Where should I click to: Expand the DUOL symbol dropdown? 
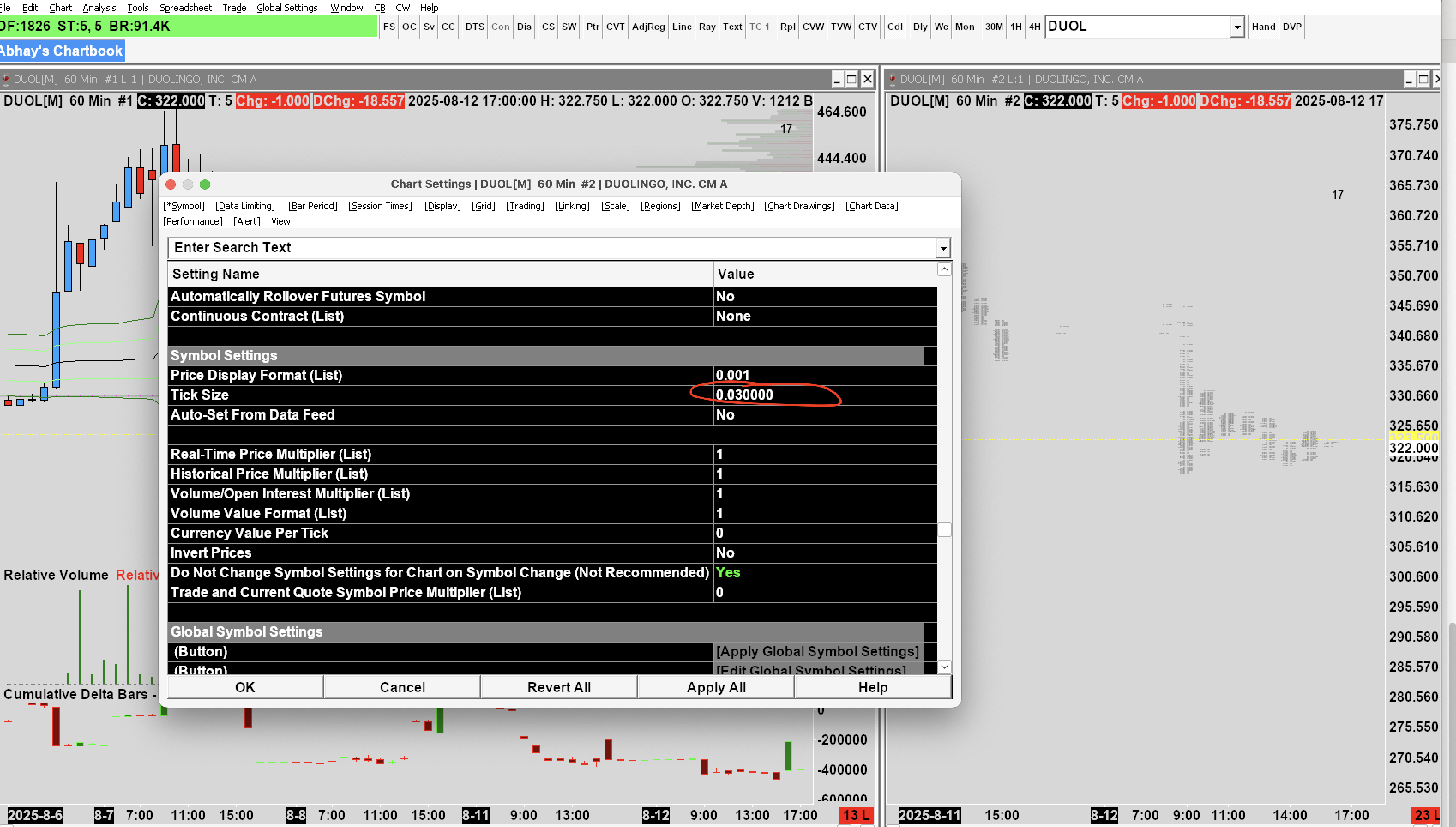[x=1237, y=27]
